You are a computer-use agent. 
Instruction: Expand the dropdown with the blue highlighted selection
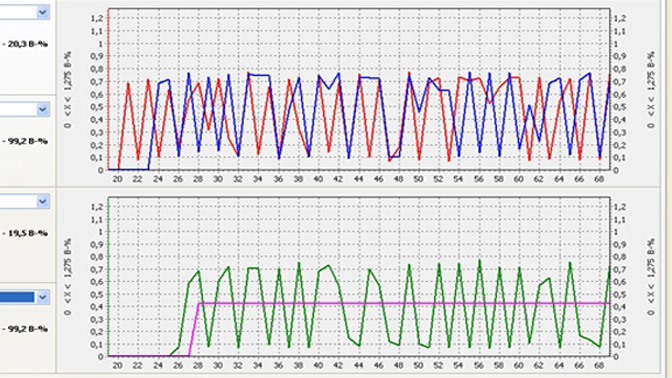pyautogui.click(x=42, y=297)
